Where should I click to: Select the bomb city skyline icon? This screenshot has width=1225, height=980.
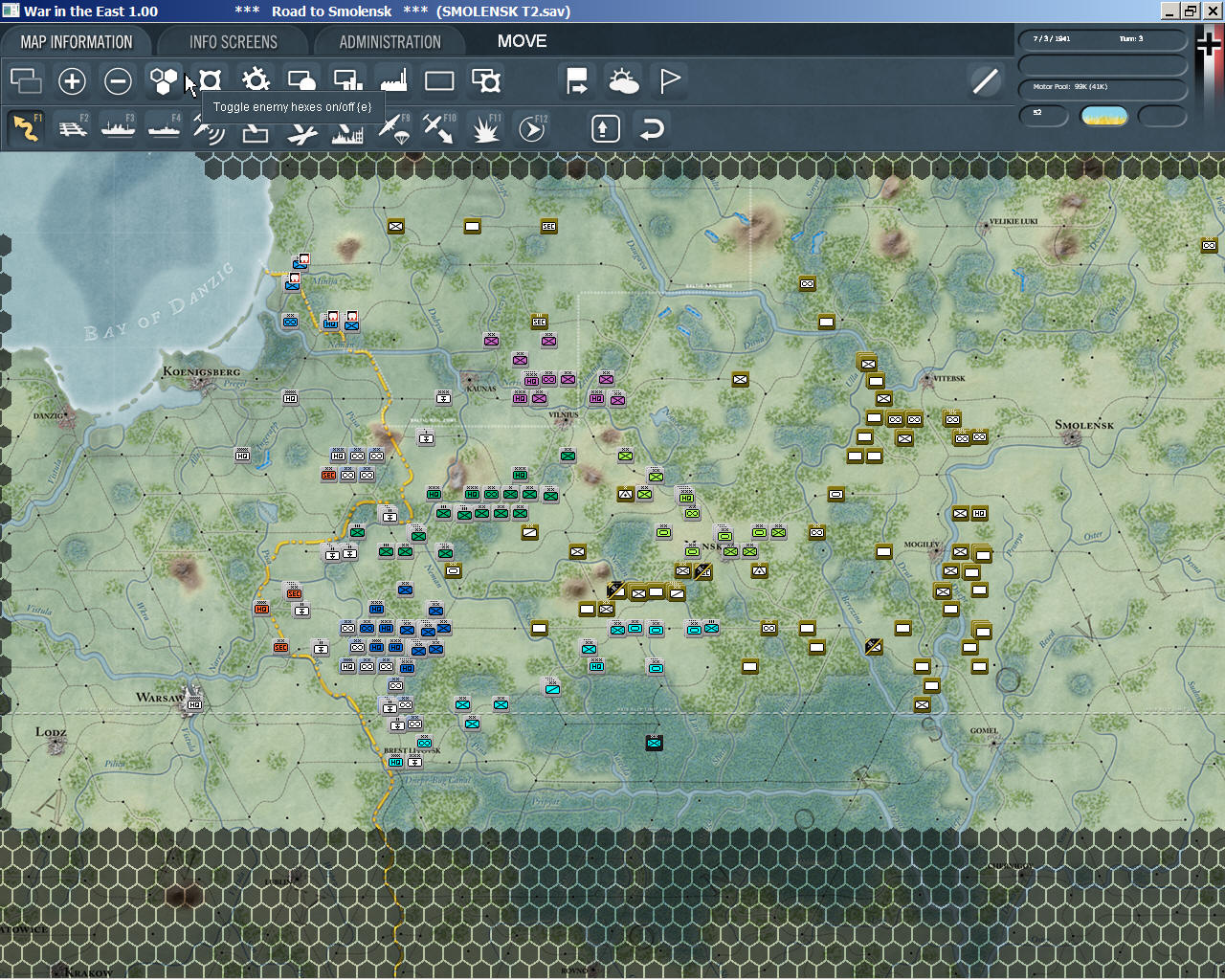(347, 132)
